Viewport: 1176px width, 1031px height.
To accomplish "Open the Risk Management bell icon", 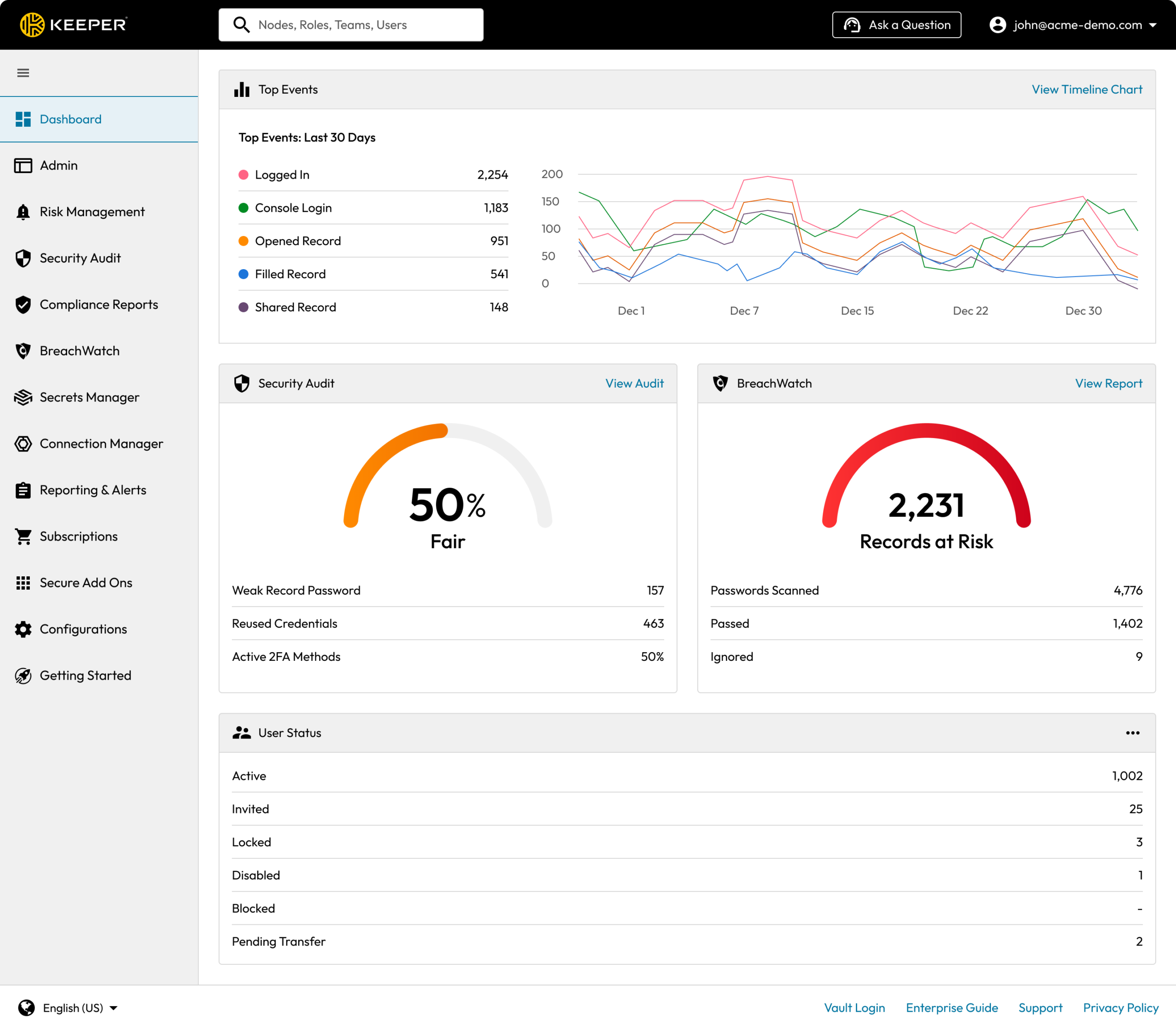I will 23,212.
